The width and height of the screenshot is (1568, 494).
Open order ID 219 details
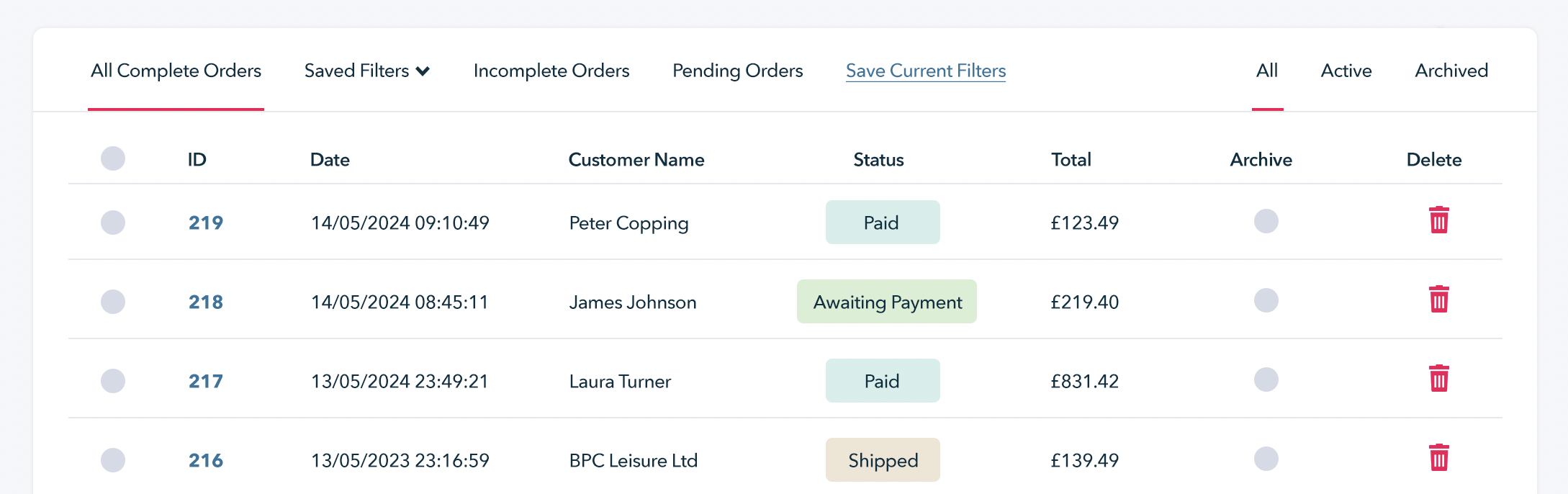(206, 223)
